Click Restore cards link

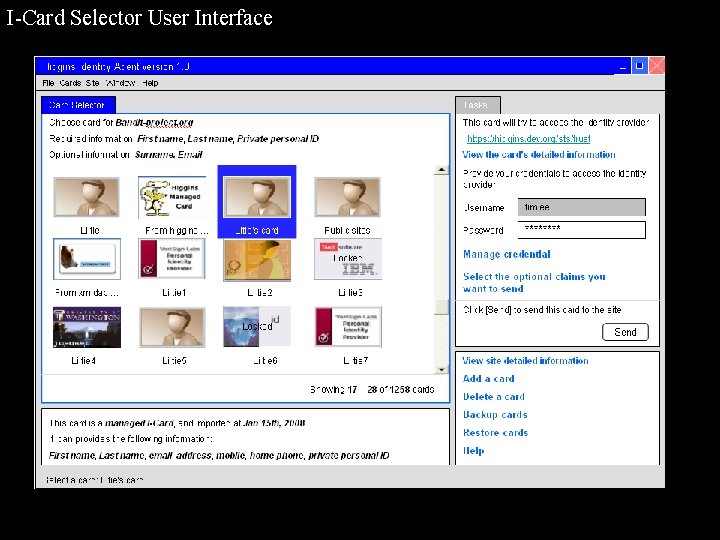495,433
